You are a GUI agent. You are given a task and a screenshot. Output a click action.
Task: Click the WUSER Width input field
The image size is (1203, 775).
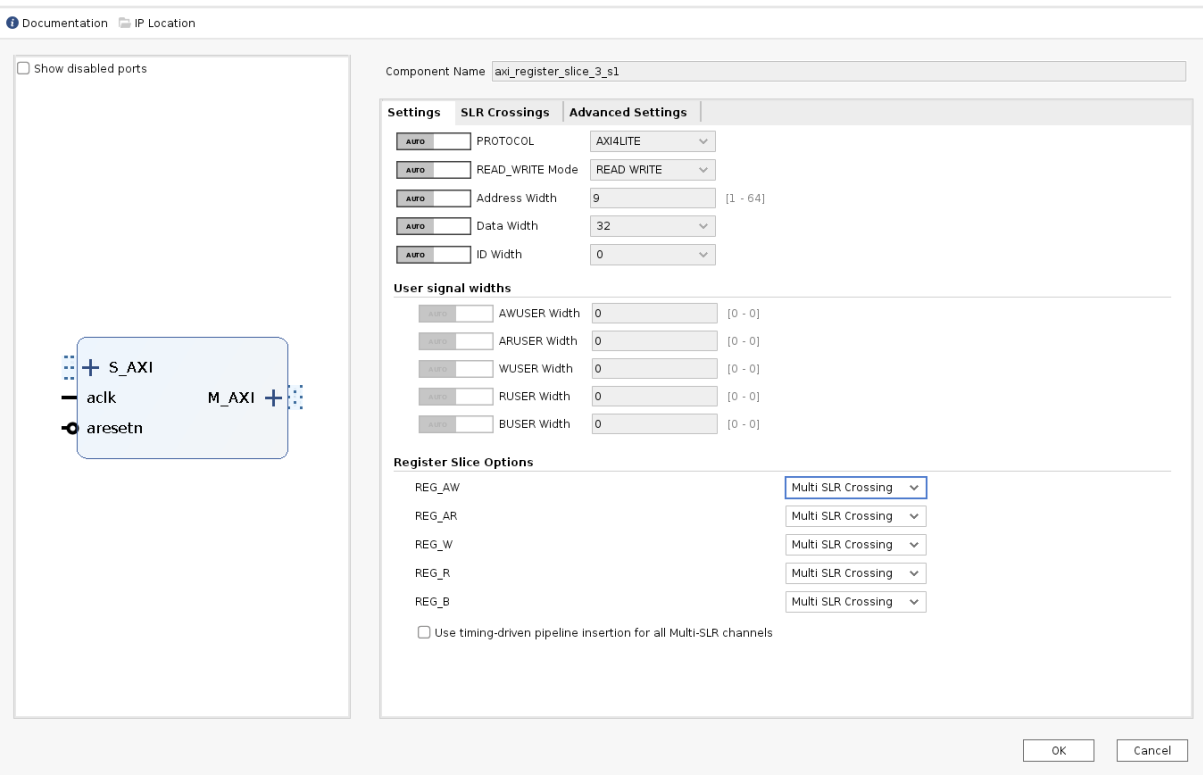(x=655, y=369)
